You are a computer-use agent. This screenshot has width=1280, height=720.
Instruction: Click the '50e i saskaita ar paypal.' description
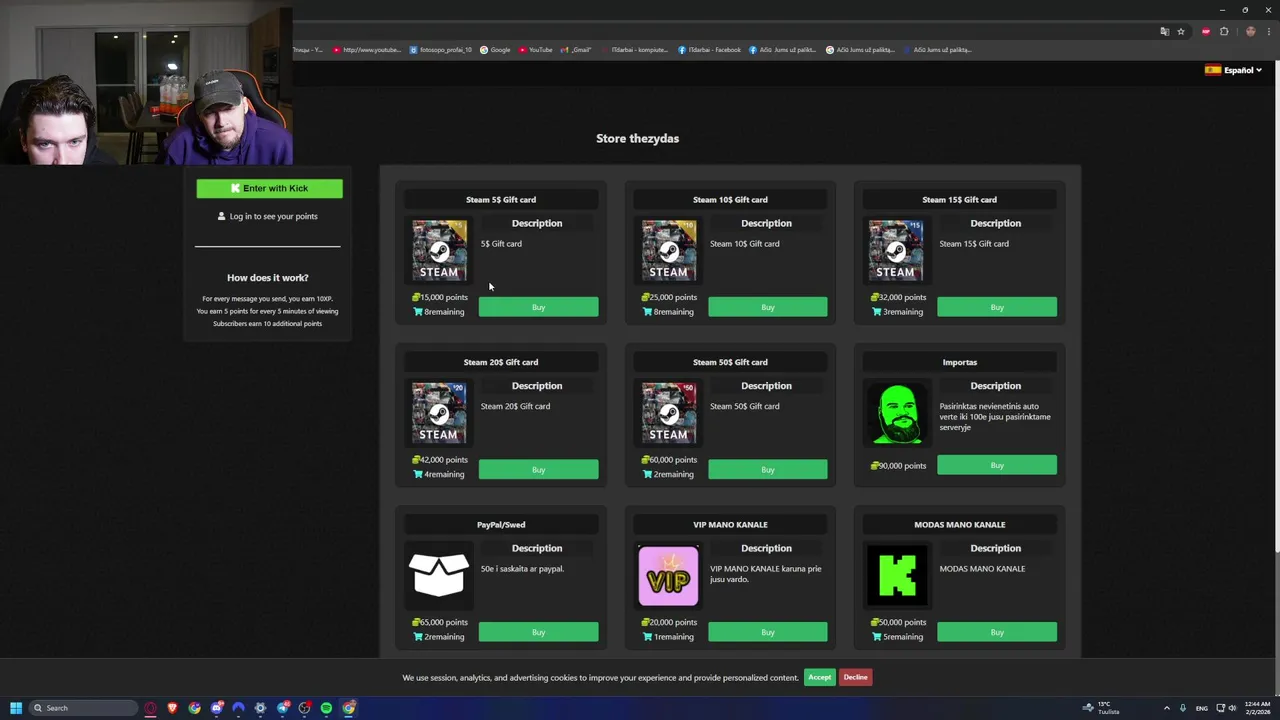pos(522,569)
